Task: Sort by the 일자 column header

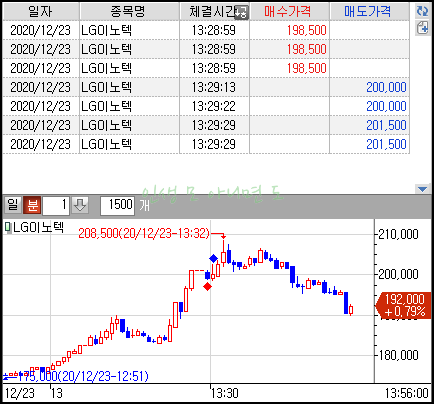Action: coord(41,12)
